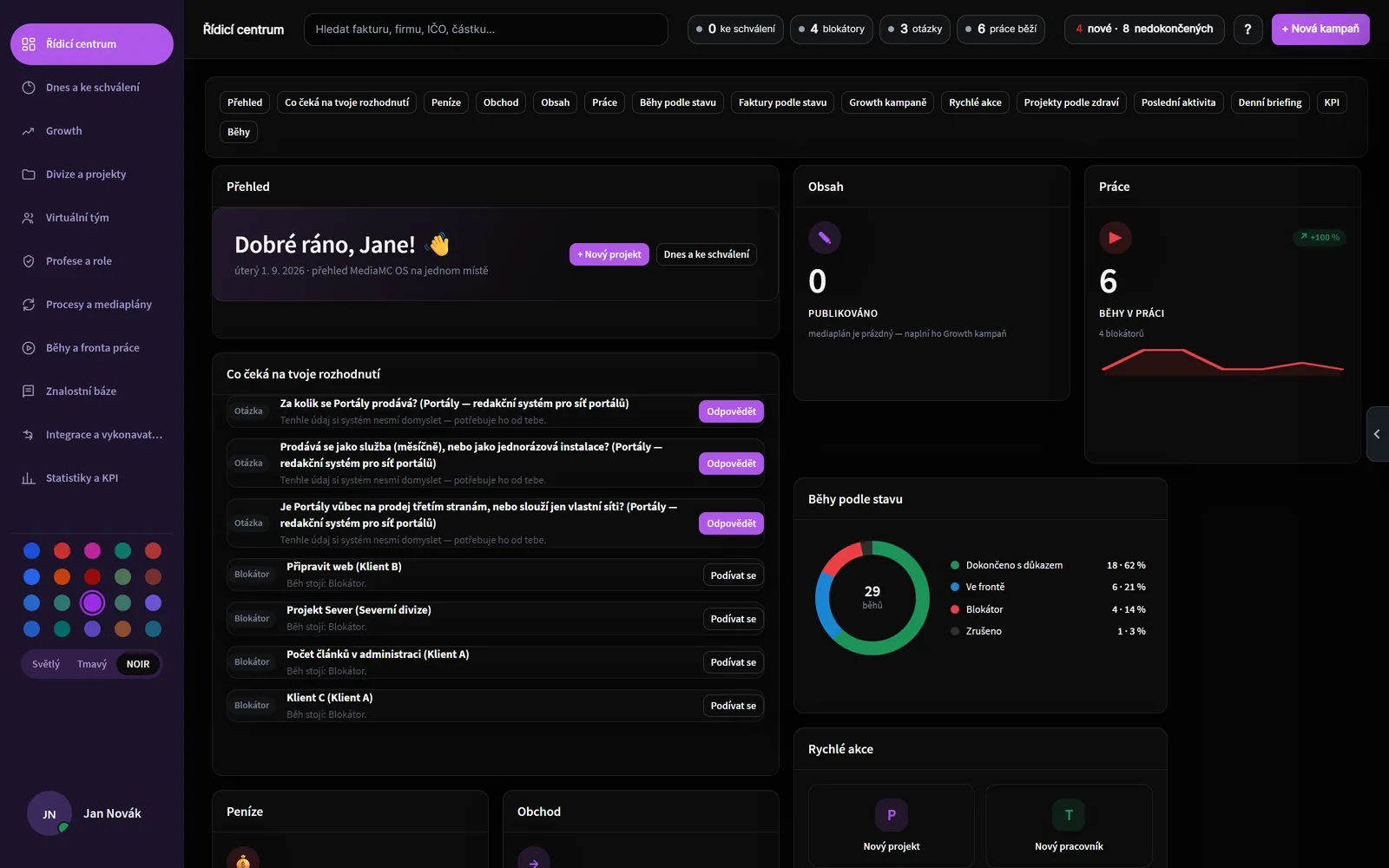Click the JN avatar next to Jan Novák
Viewport: 1389px width, 868px height.
49,813
